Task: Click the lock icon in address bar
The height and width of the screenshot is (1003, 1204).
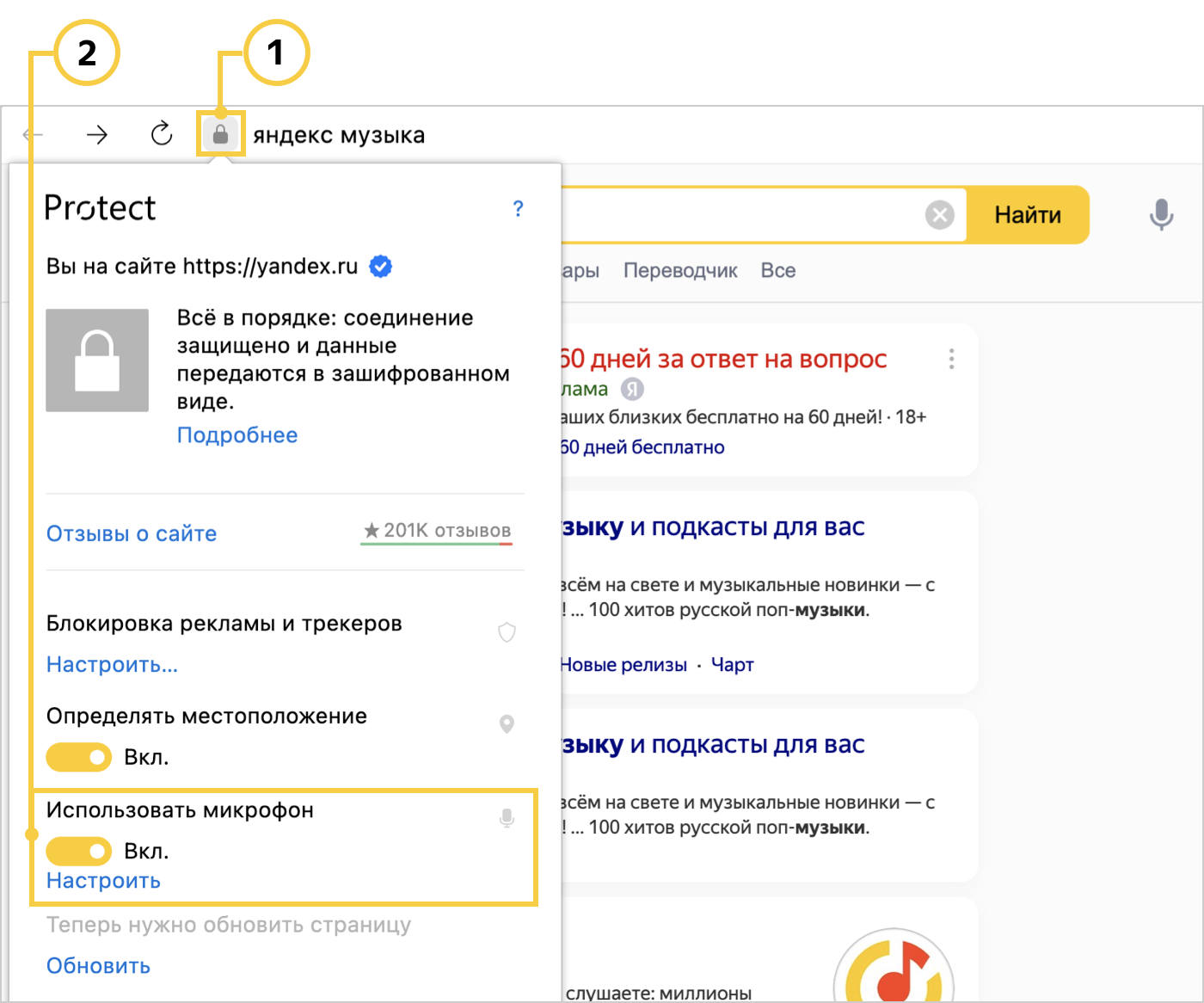Action: click(x=221, y=134)
